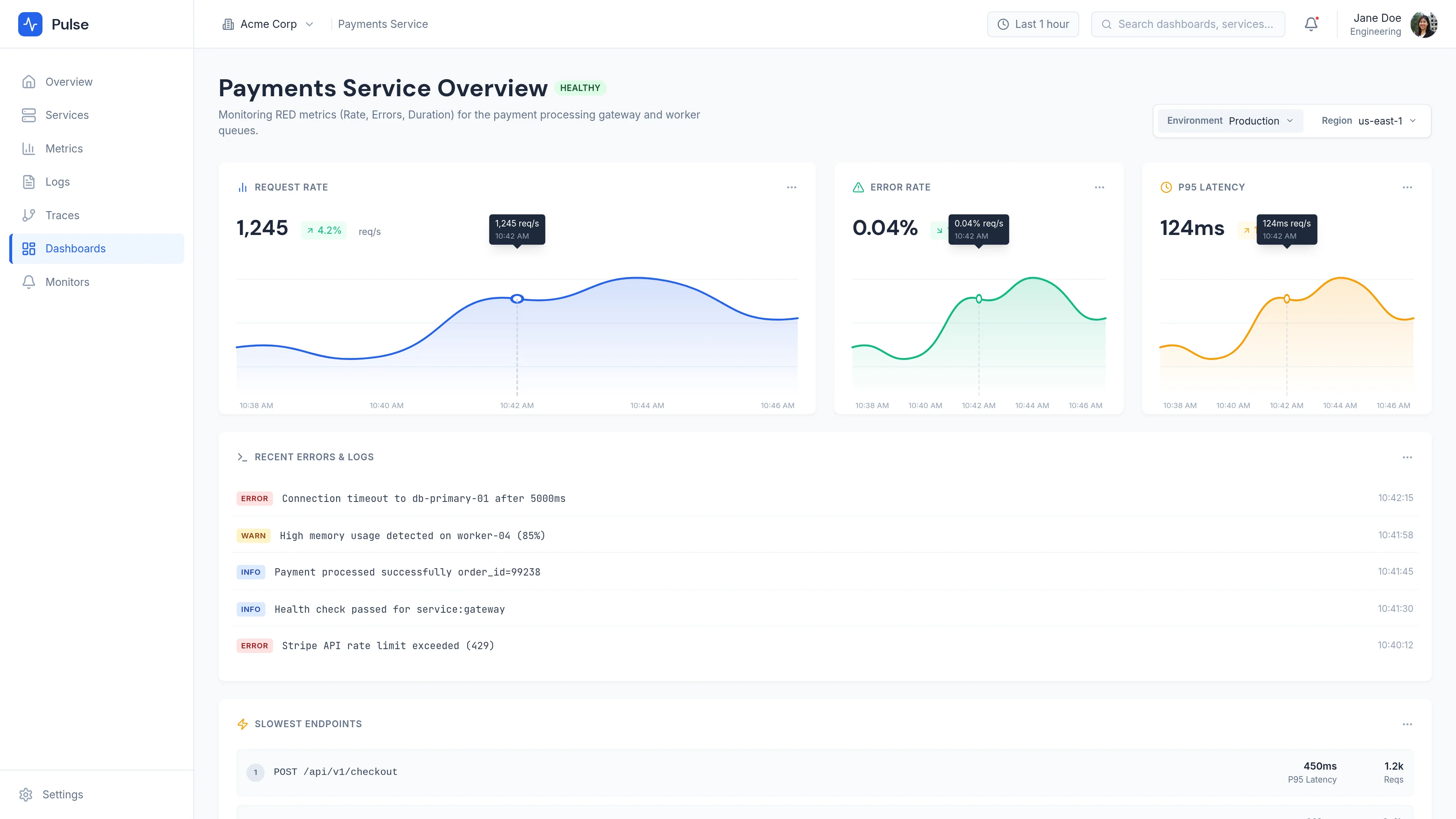Select the 10:42 AM marker on latency chart
Viewport: 1456px width, 819px height.
[x=1287, y=298]
